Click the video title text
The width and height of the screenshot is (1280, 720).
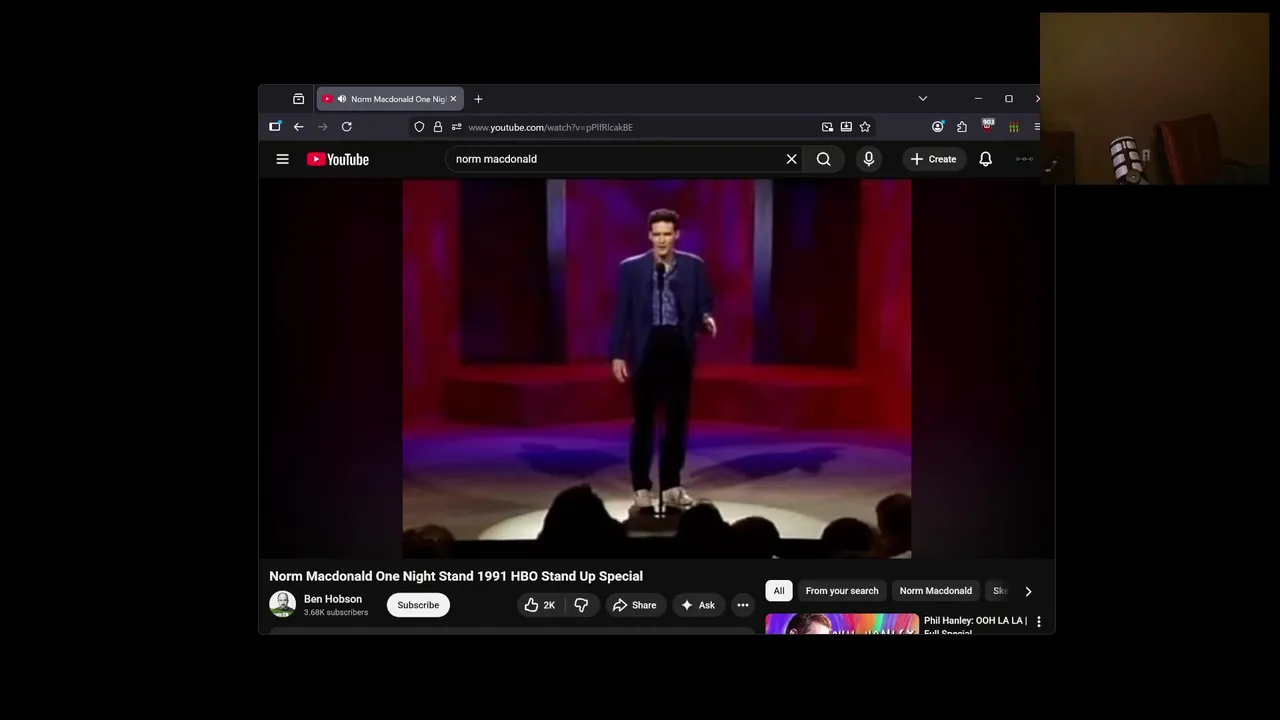[x=456, y=576]
